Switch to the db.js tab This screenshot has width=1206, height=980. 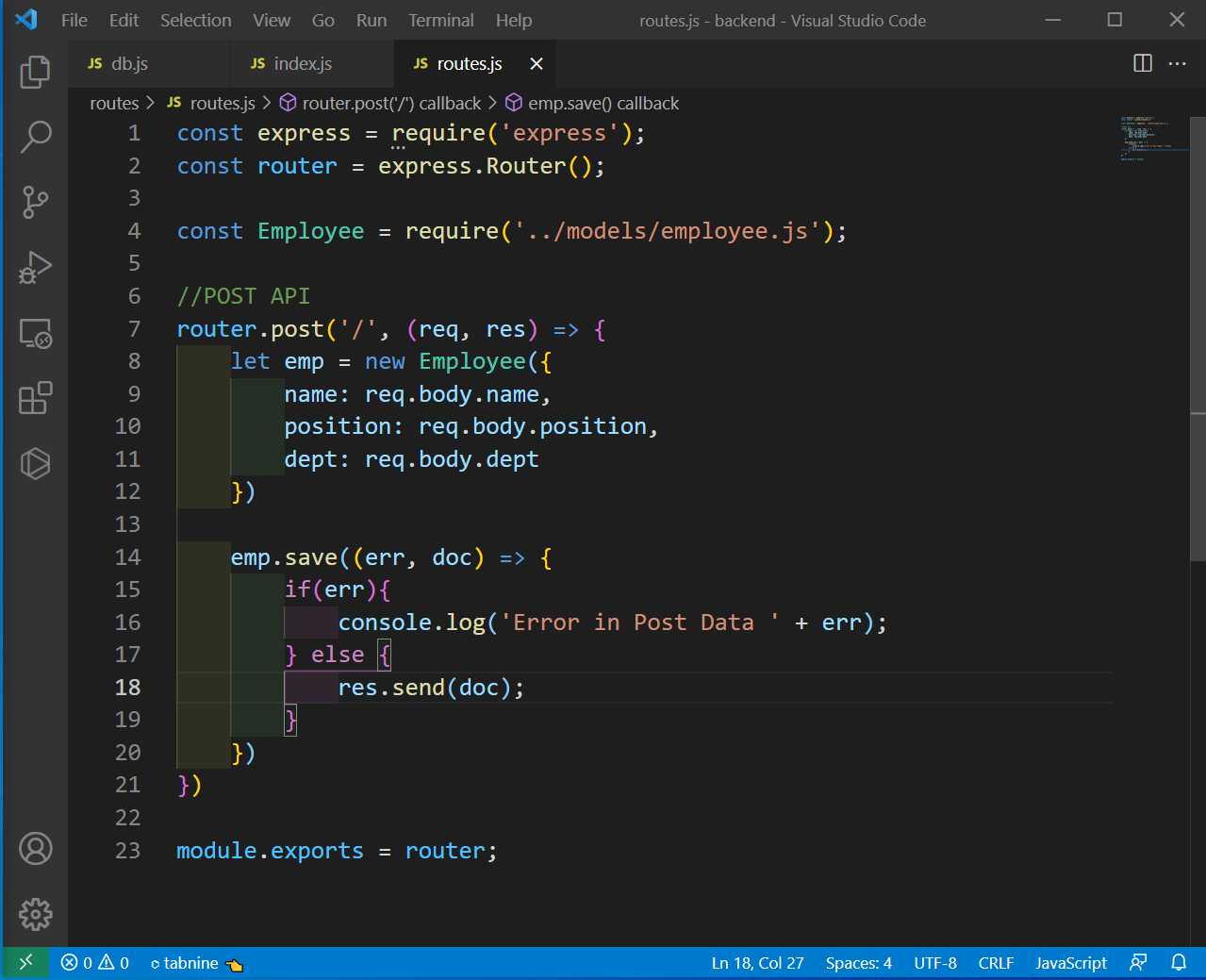(149, 63)
